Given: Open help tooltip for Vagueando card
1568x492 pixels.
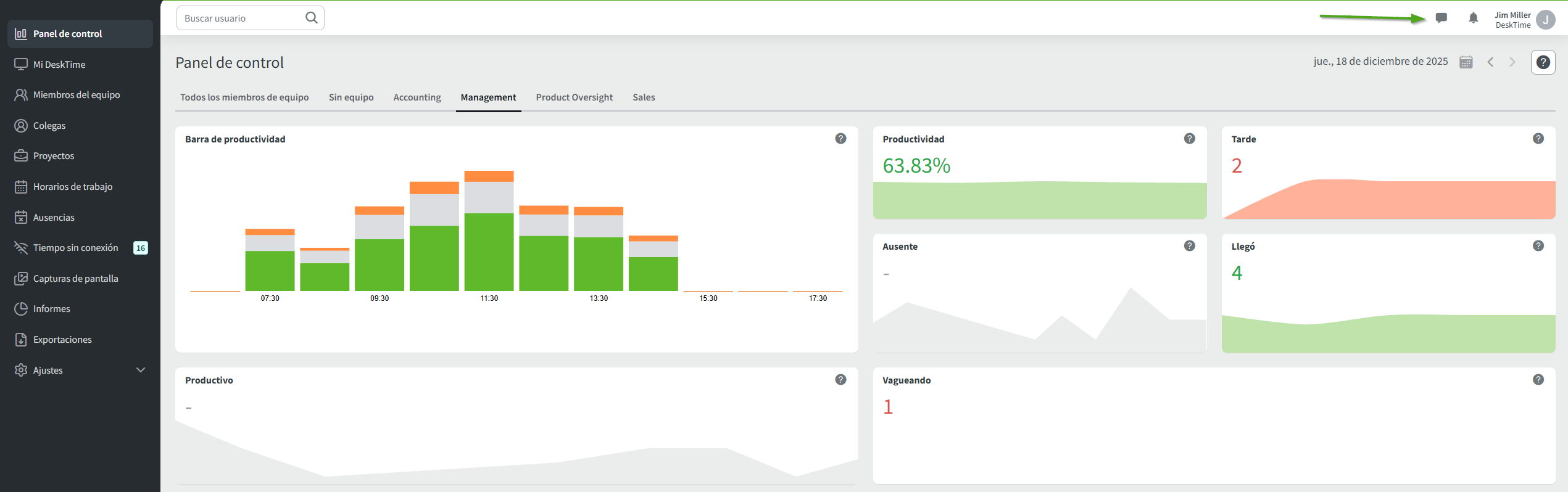Looking at the screenshot, I should pos(1538,380).
